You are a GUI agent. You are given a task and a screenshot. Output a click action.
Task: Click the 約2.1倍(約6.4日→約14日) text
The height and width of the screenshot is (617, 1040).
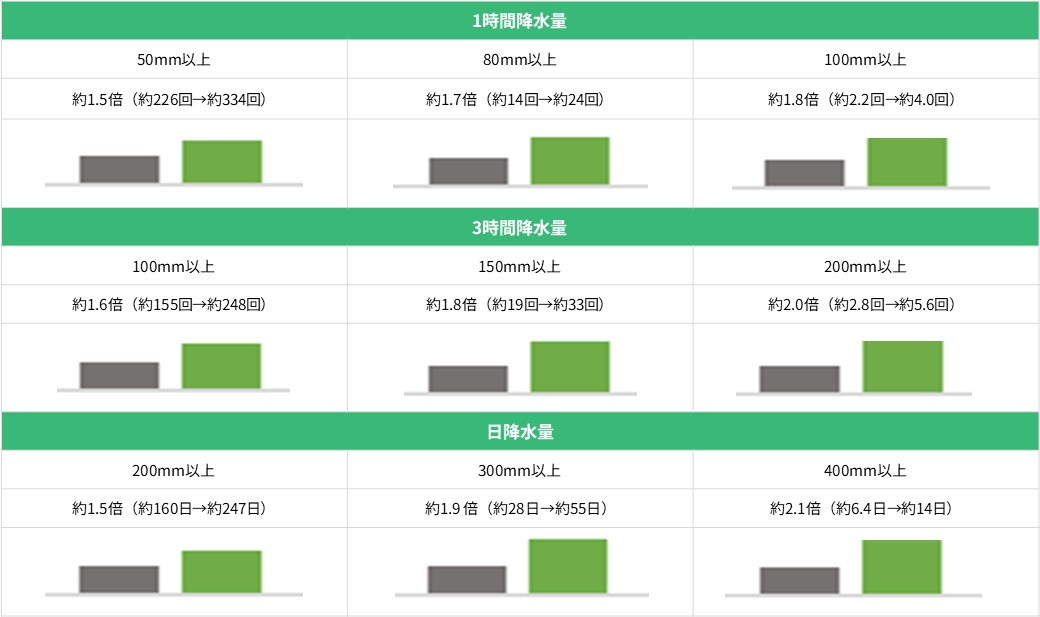(x=862, y=509)
